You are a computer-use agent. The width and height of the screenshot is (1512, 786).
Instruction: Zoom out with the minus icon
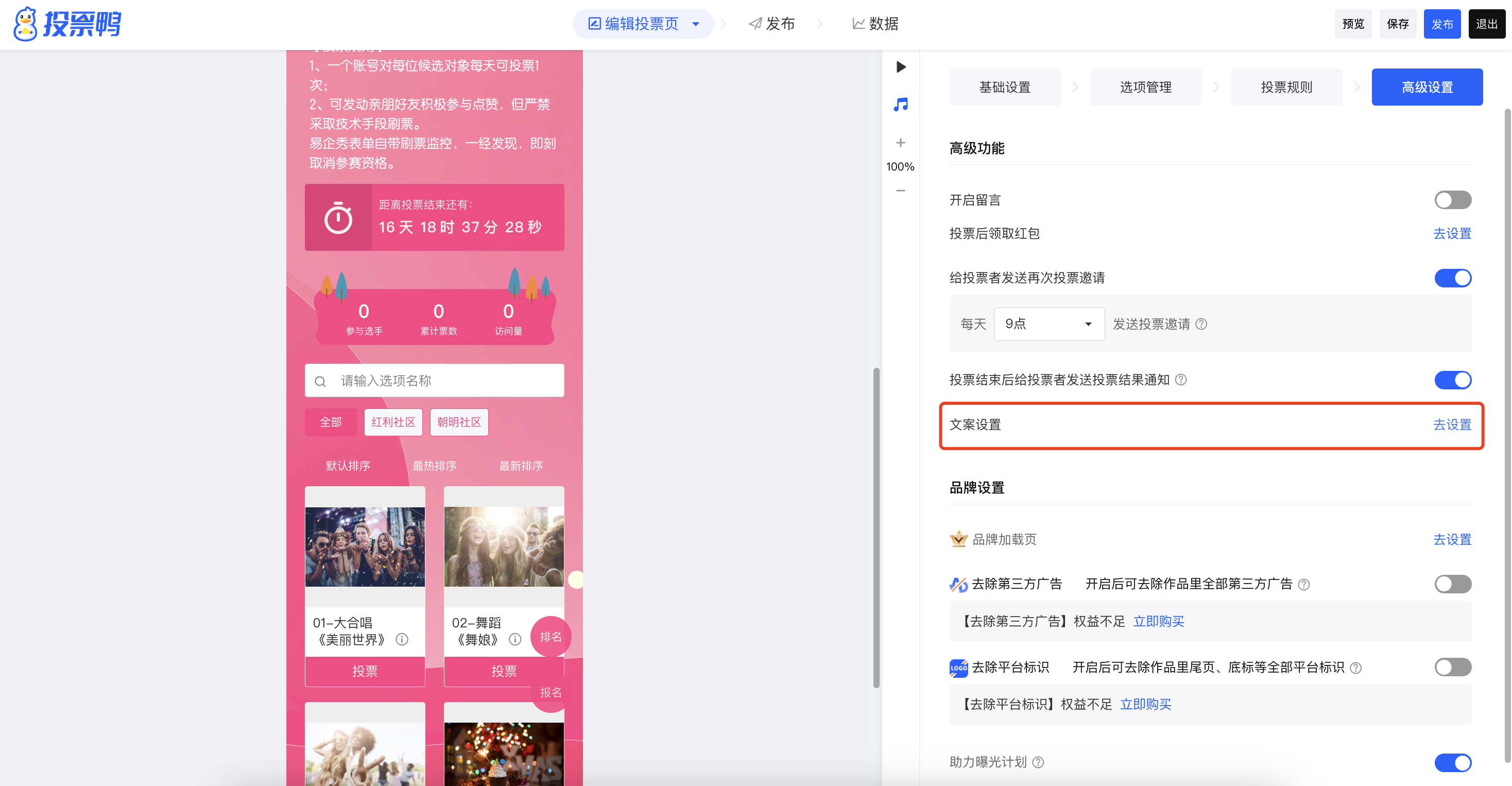(x=900, y=190)
